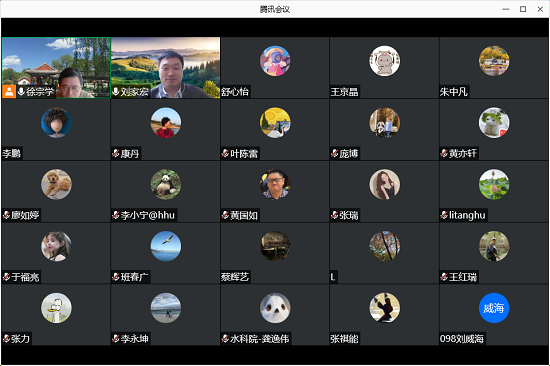Click the name label 蔡辉艺

(x=235, y=277)
